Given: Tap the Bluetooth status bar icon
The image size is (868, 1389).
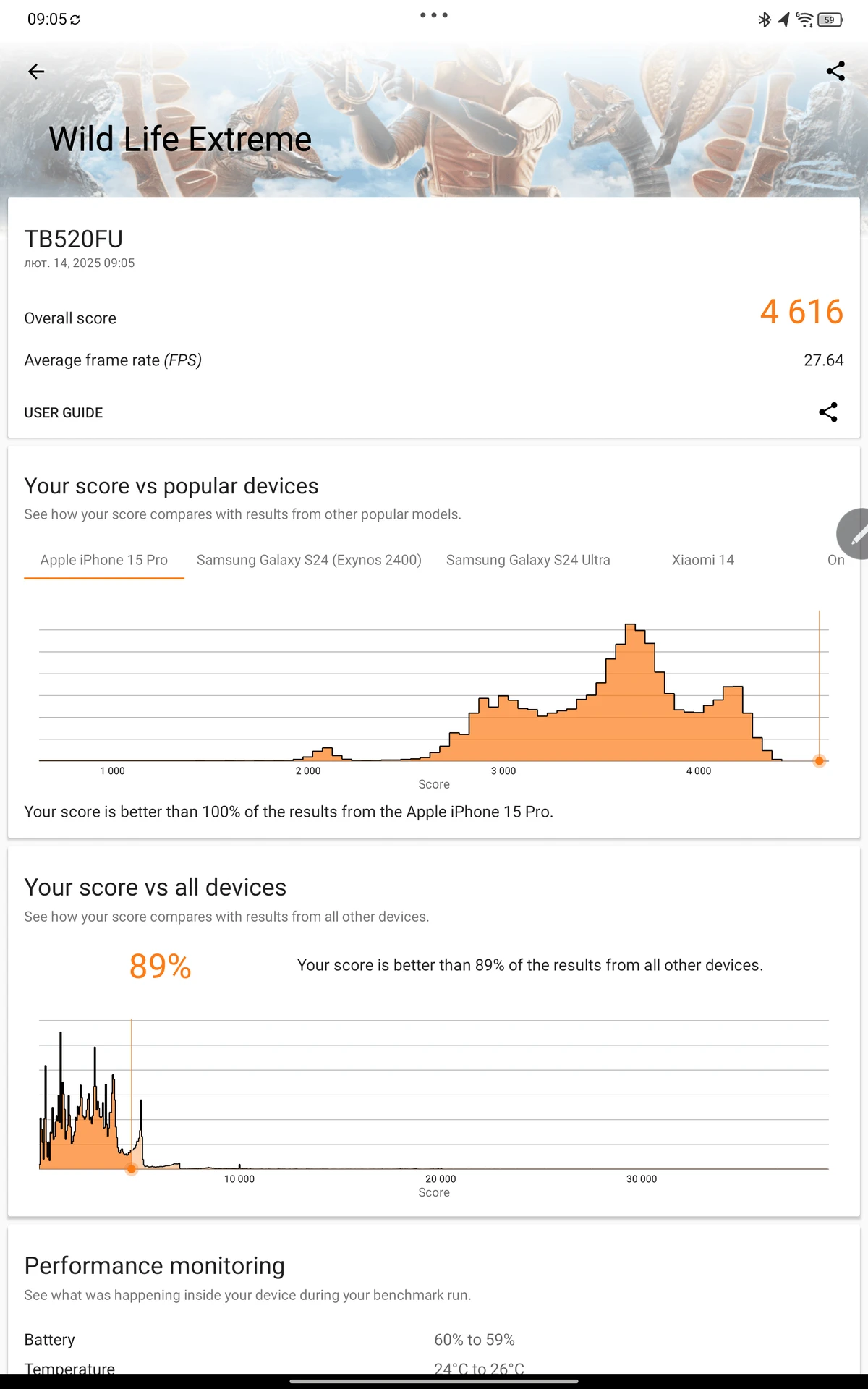Looking at the screenshot, I should click(x=764, y=20).
